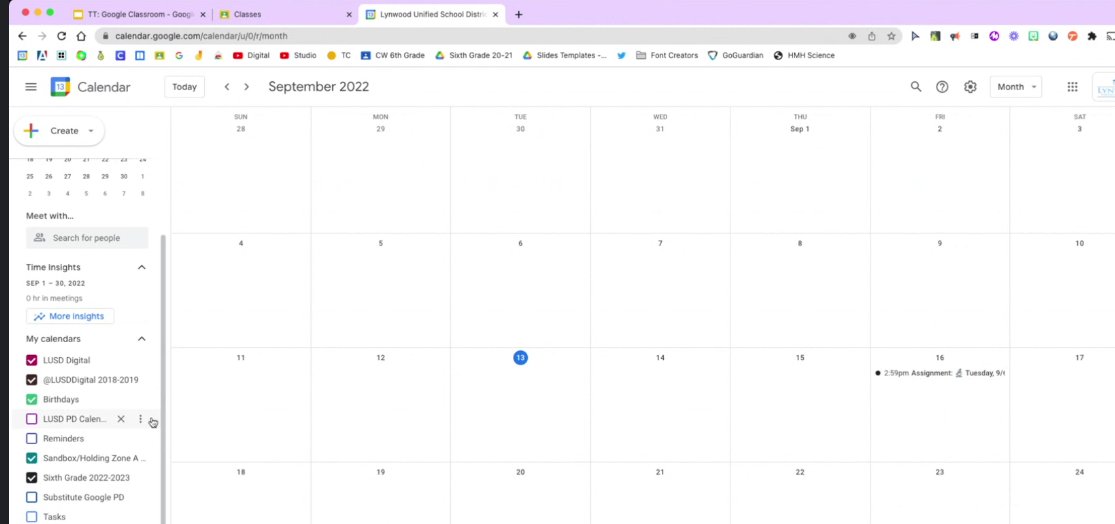Open Twitter bookmark icon

coord(621,55)
